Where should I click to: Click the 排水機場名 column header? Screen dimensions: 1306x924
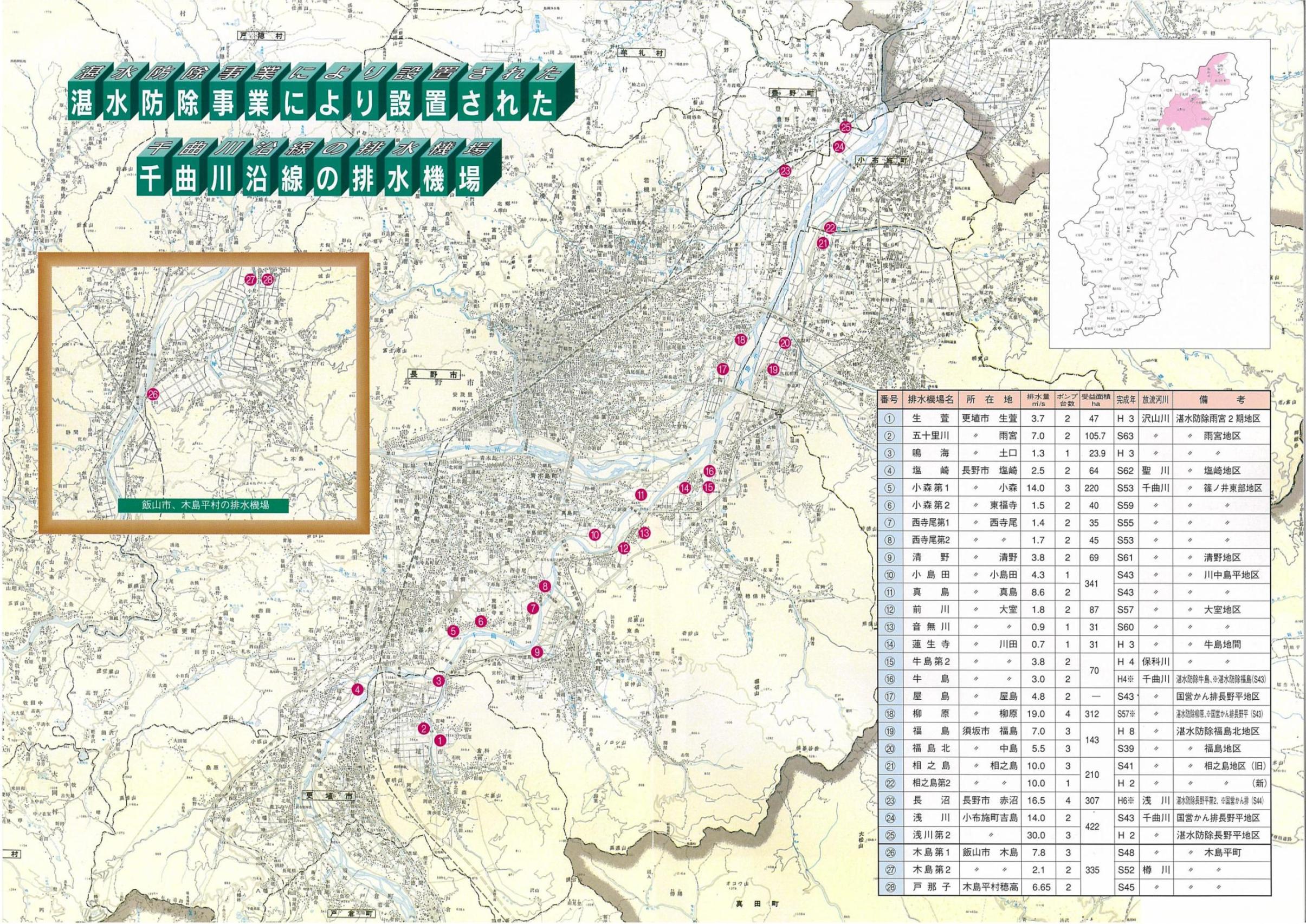tap(930, 400)
